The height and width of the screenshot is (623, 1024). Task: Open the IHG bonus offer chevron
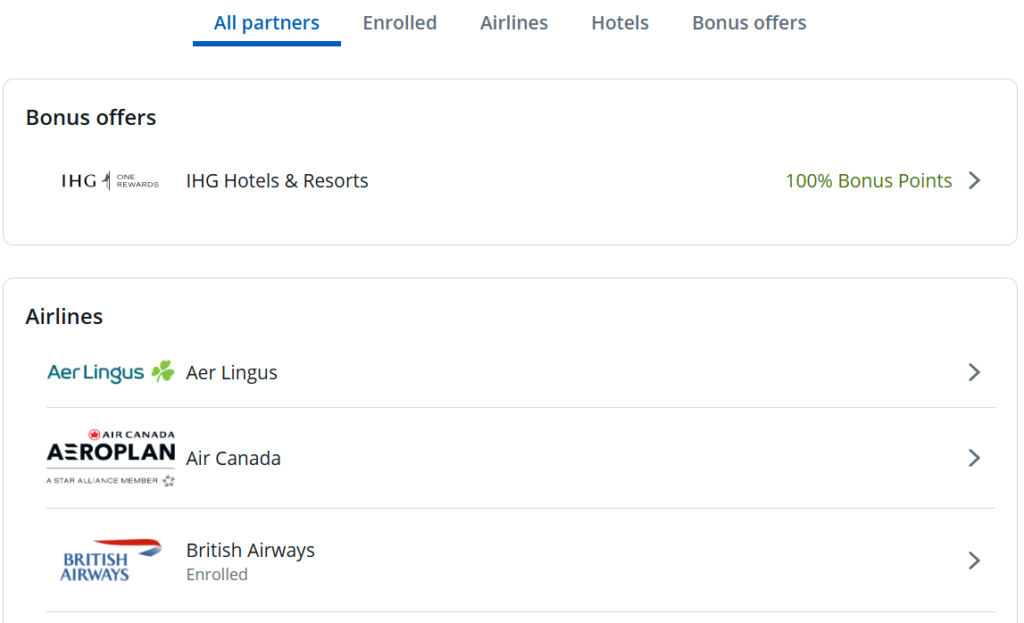click(x=973, y=181)
